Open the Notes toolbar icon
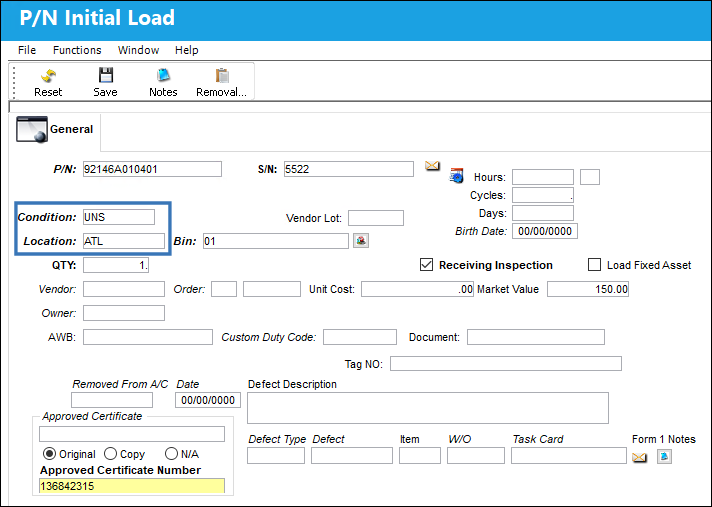 pos(163,75)
